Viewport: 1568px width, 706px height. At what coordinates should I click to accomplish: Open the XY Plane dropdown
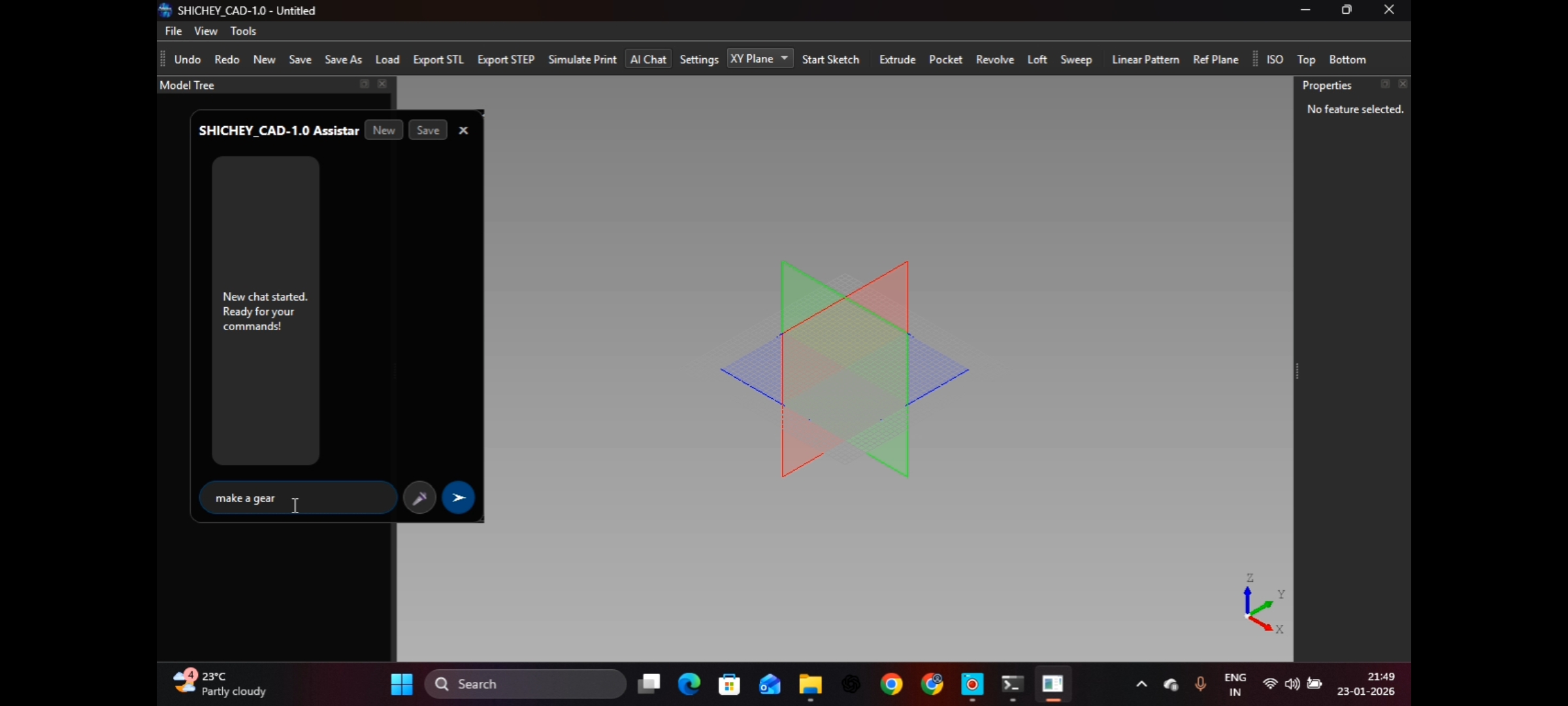pyautogui.click(x=760, y=59)
